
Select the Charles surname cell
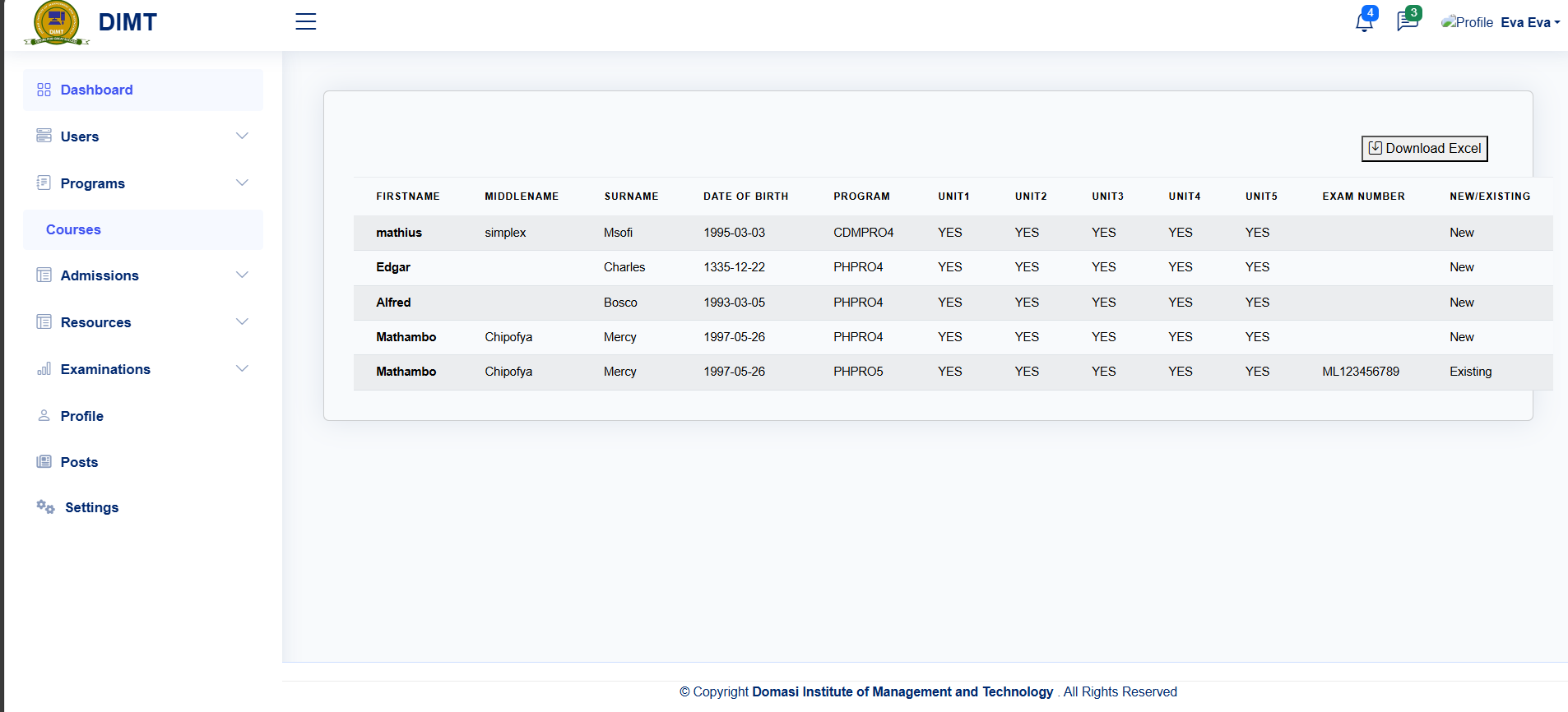tap(624, 267)
